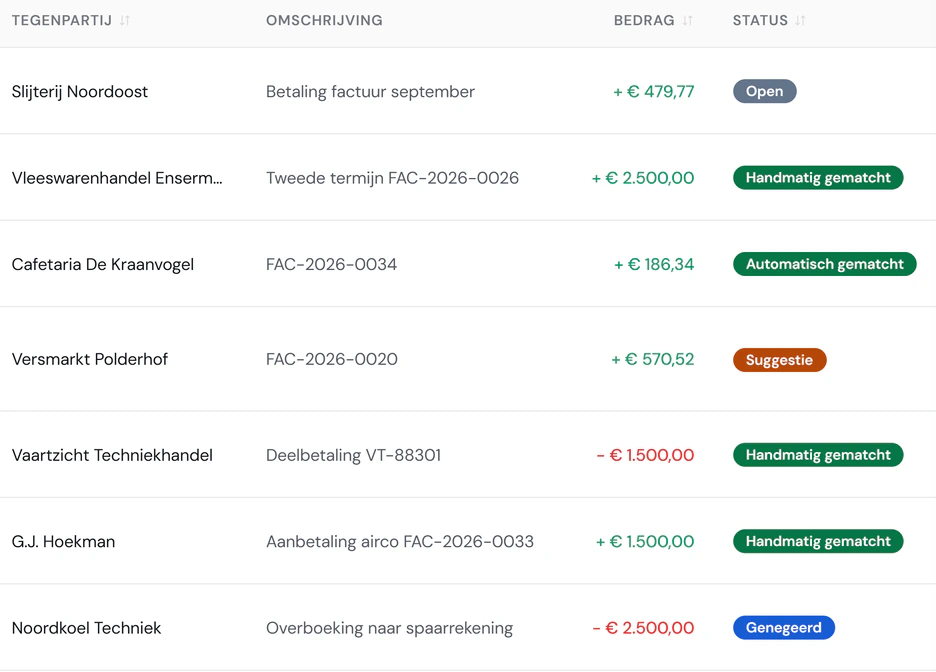Click the TEGENPARTIJ column header
Screen dimensions: 936x672
point(61,20)
